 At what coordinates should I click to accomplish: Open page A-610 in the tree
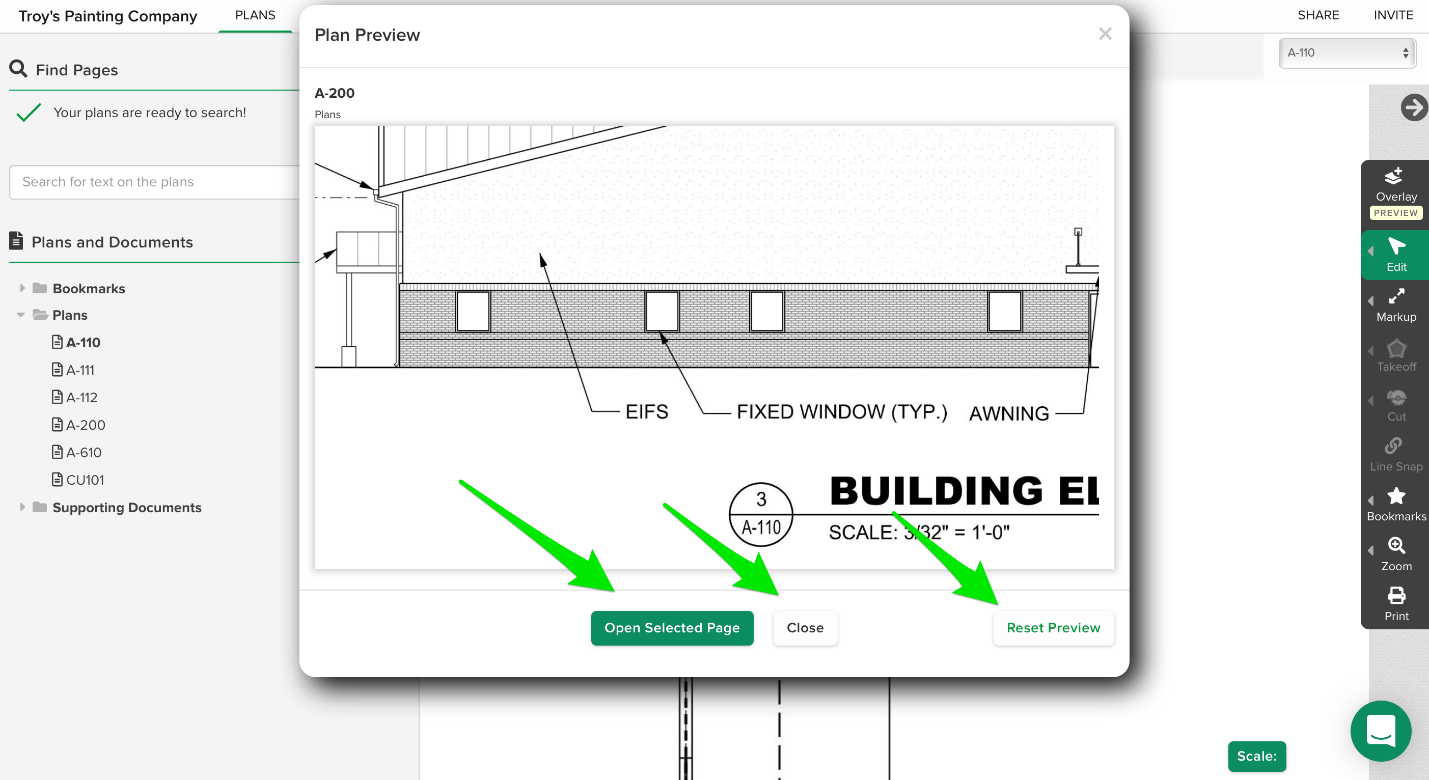click(84, 452)
